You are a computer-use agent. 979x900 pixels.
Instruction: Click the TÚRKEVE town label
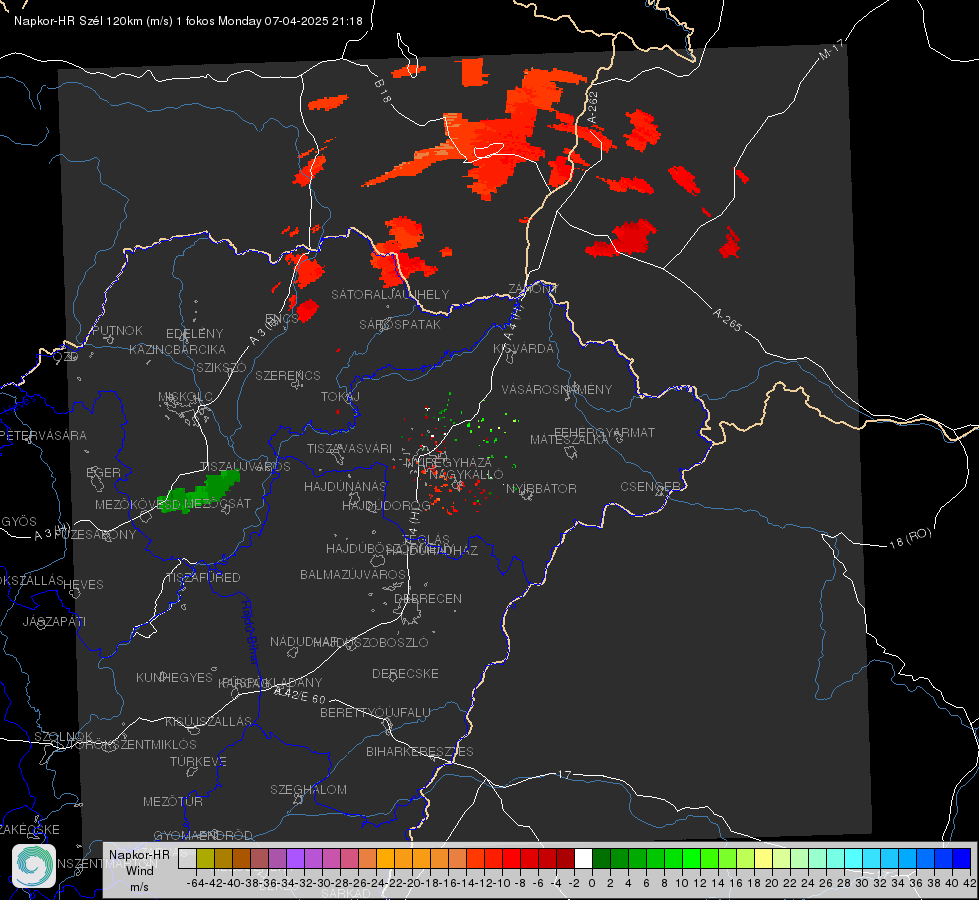click(199, 761)
